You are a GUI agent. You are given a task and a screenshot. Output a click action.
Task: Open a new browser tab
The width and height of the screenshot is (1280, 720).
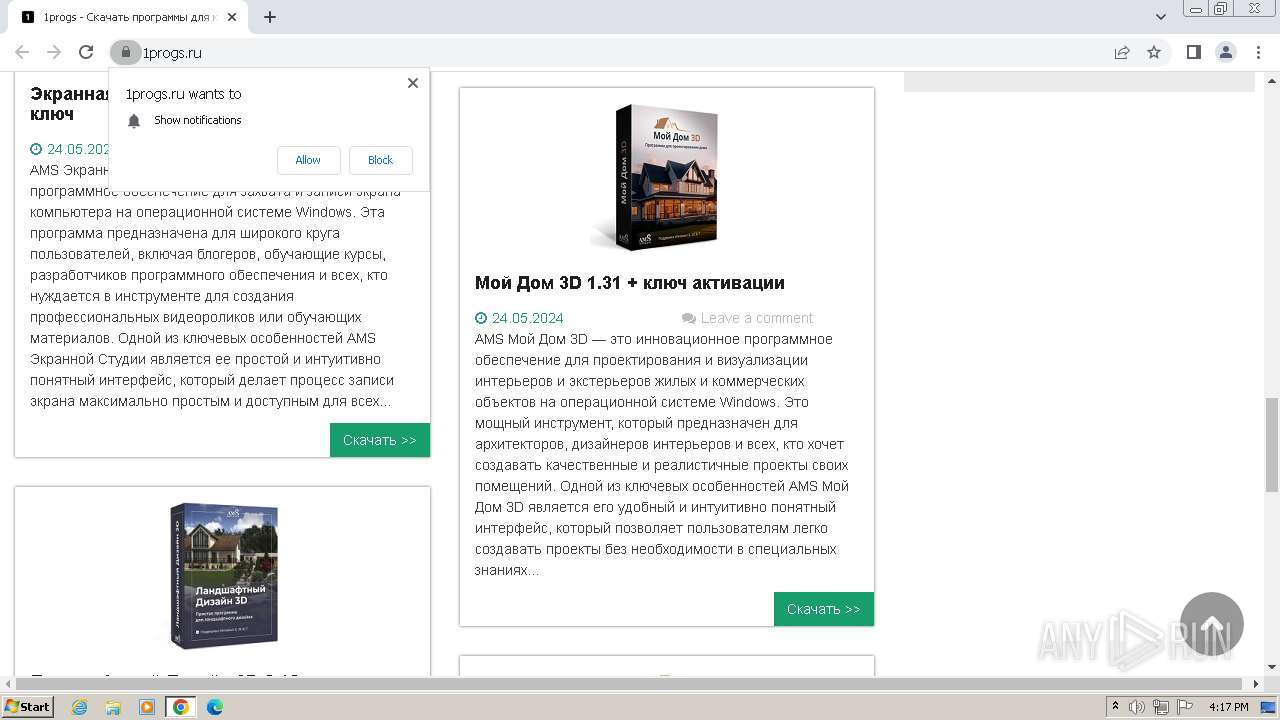[x=270, y=17]
